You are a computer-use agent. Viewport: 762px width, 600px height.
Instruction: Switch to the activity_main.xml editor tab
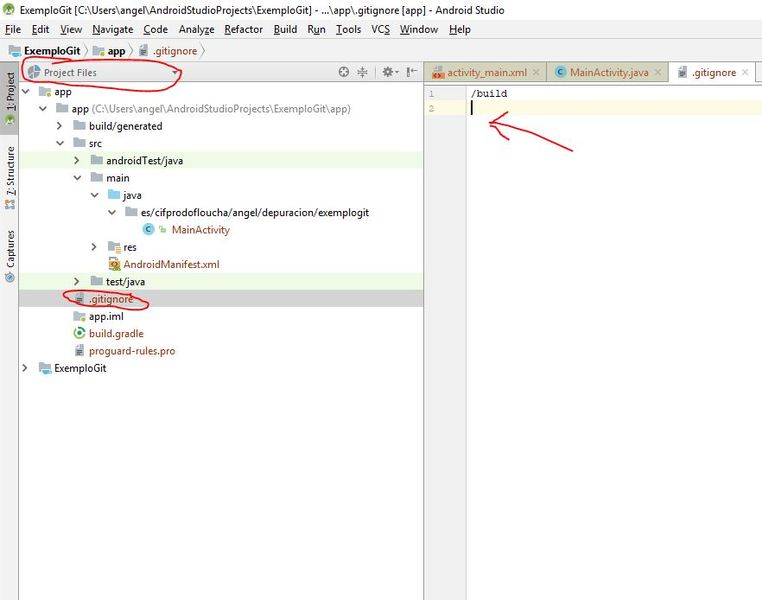(x=486, y=72)
